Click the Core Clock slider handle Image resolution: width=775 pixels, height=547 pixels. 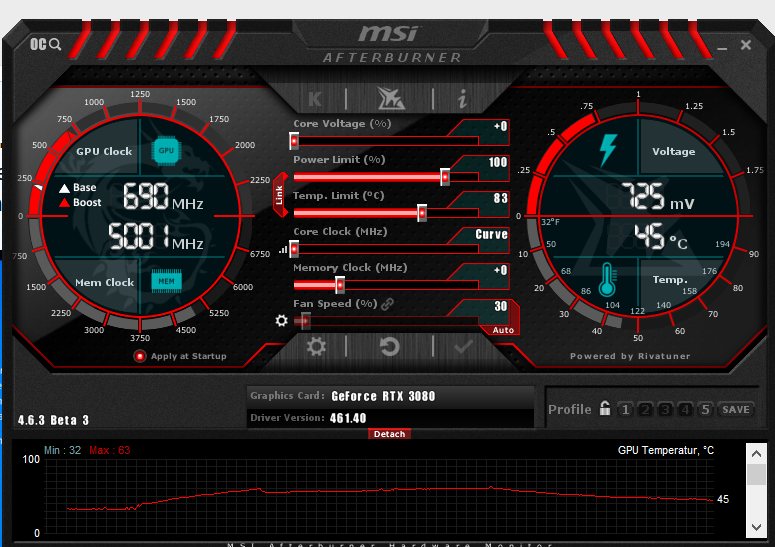pyautogui.click(x=294, y=249)
